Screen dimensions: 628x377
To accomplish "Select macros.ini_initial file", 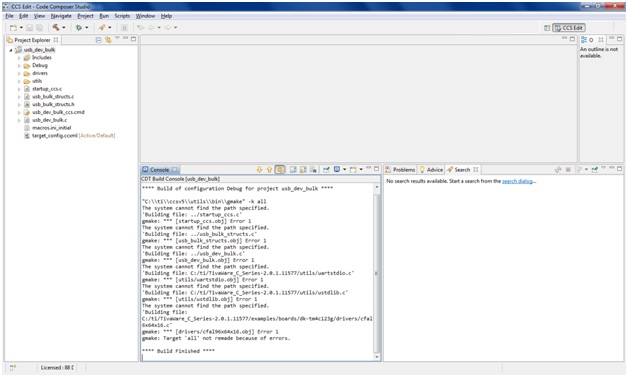I will tap(51, 128).
